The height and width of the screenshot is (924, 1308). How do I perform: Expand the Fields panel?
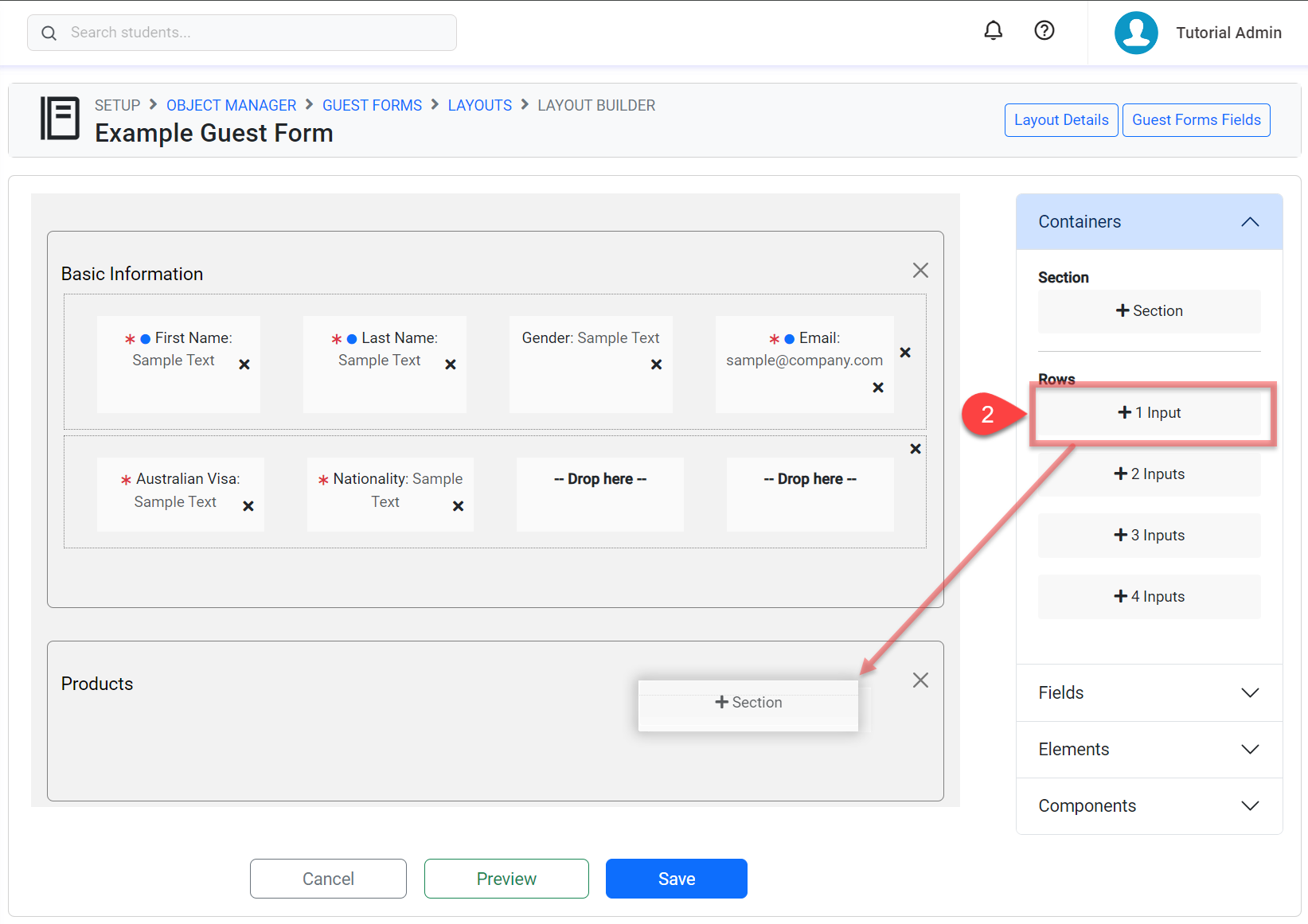coord(1249,693)
